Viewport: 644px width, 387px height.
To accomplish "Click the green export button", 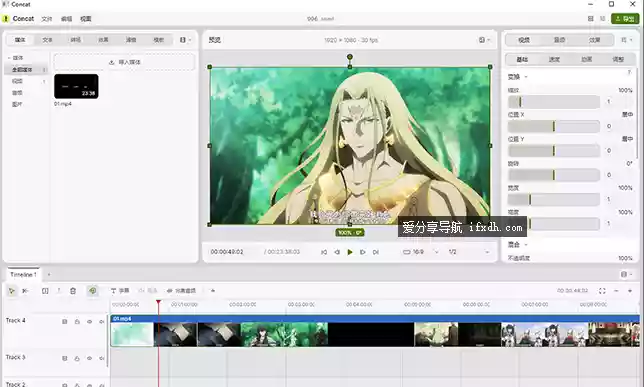I will (625, 19).
